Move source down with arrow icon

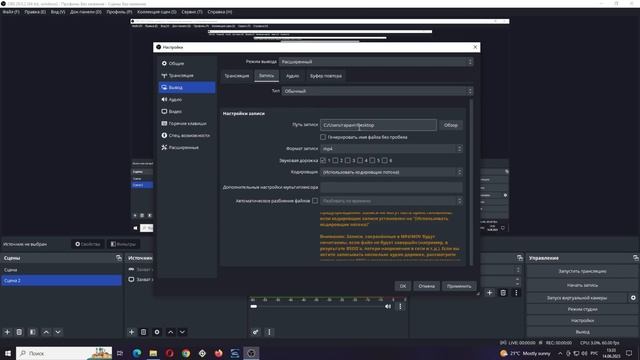point(182,332)
